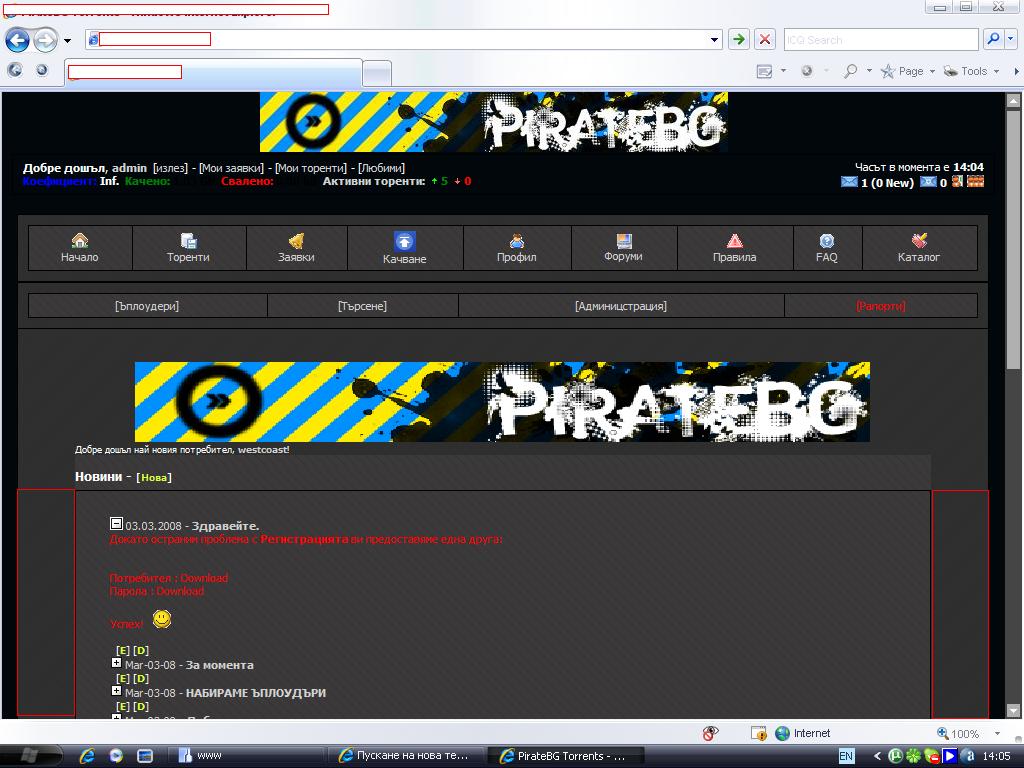Open the Профил user icon

click(x=517, y=240)
